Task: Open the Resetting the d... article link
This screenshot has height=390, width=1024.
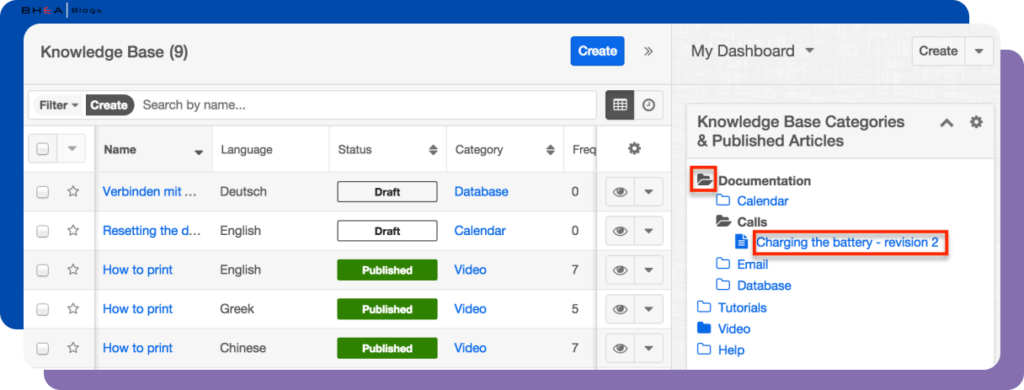Action: coord(152,231)
